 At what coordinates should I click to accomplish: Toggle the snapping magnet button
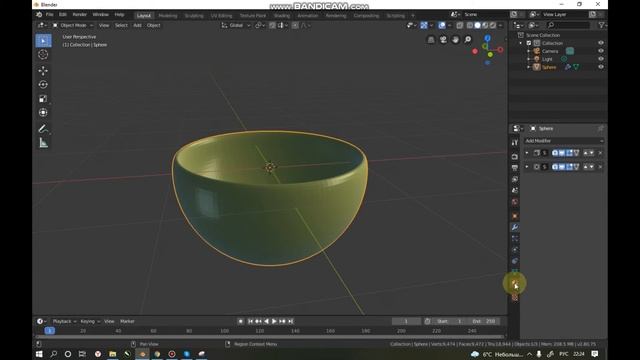coord(272,25)
